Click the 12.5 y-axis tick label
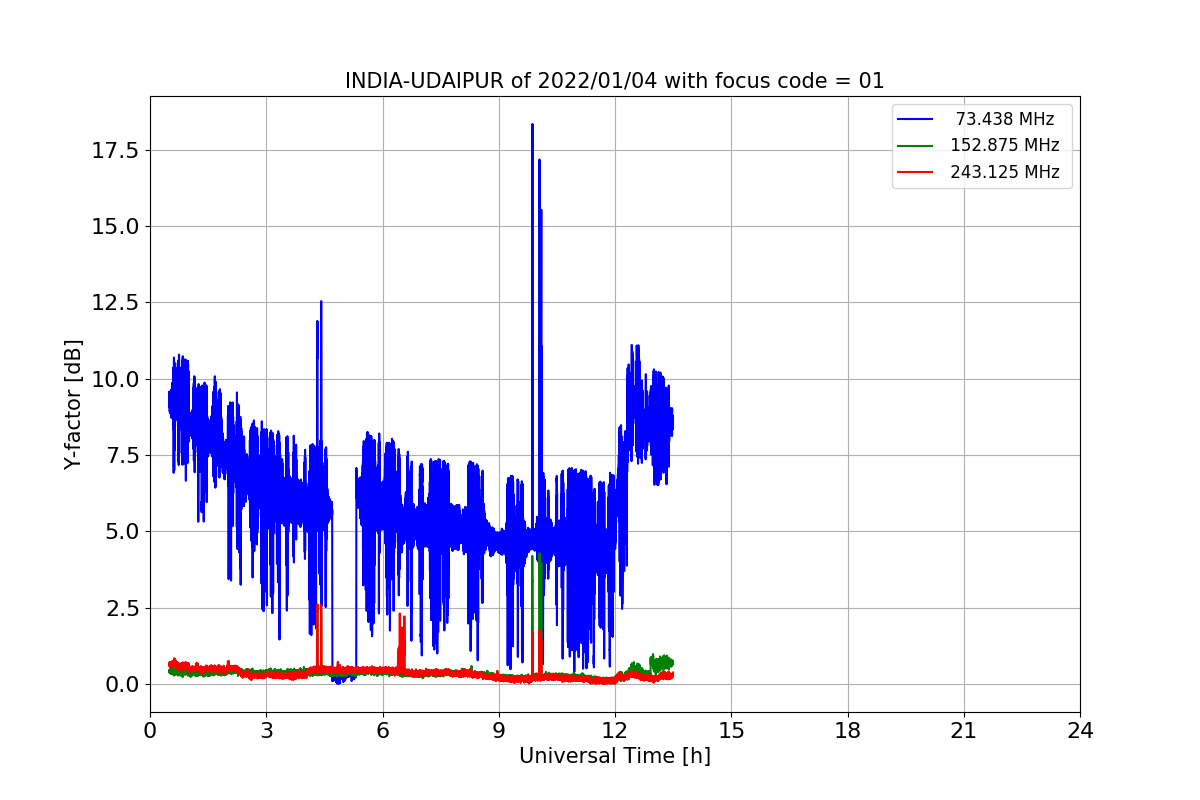Screen dimensions: 1200x800 [x=115, y=302]
